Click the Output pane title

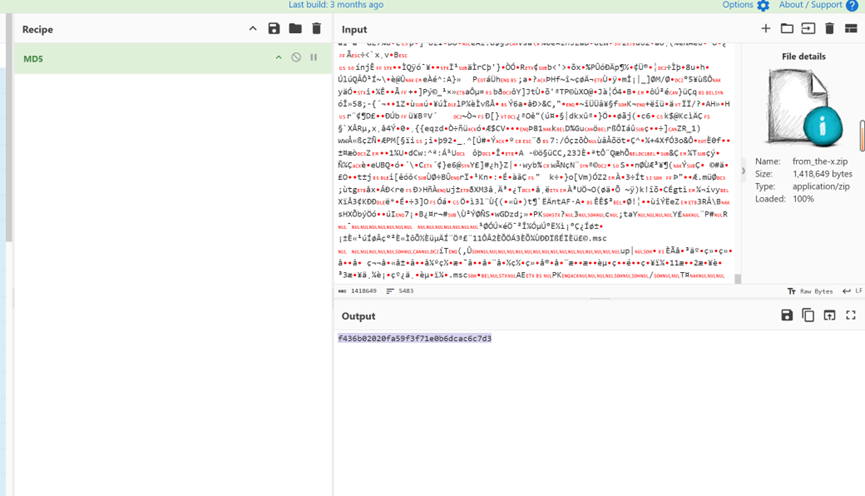coord(358,316)
